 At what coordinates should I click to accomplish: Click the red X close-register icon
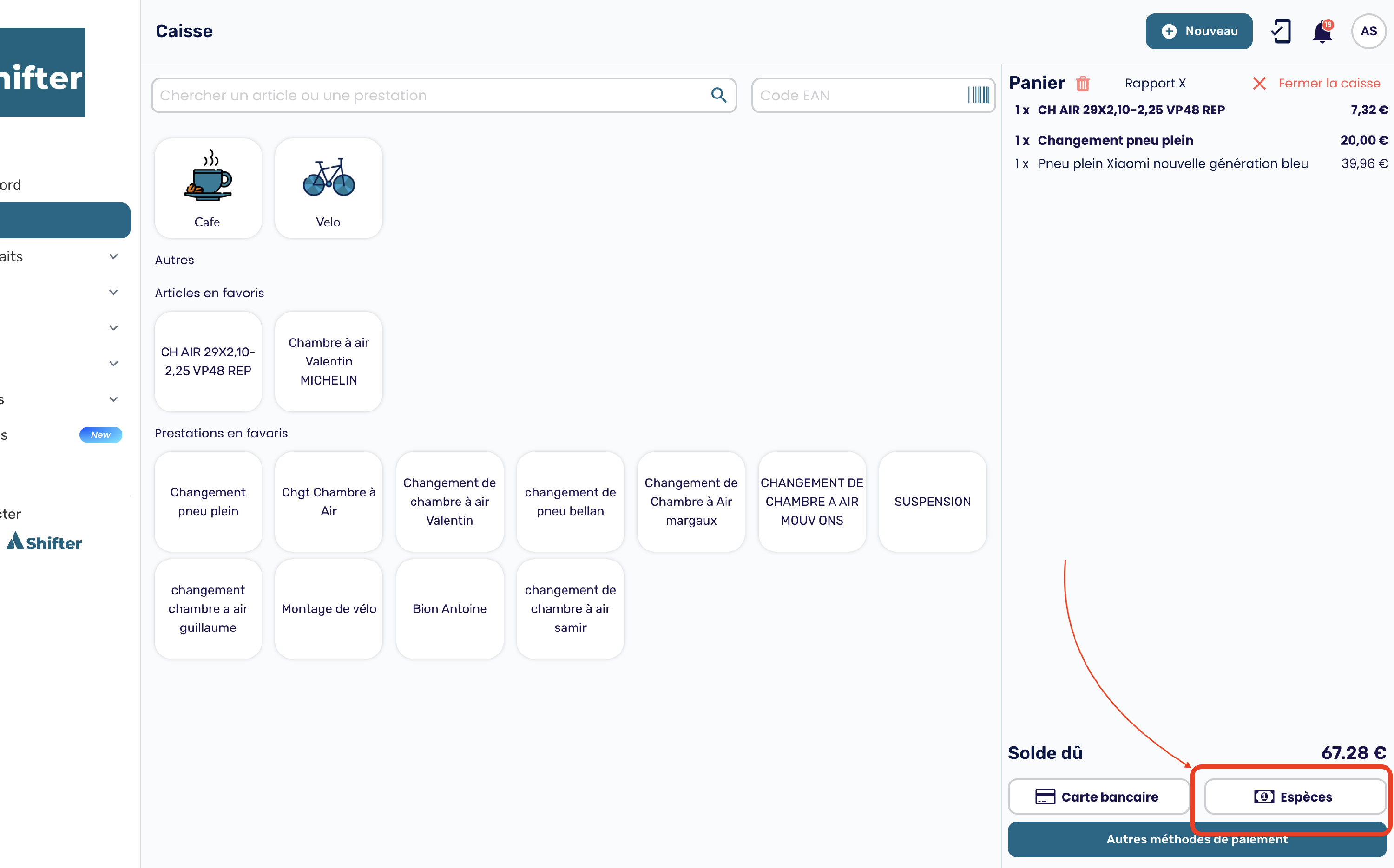click(1259, 84)
